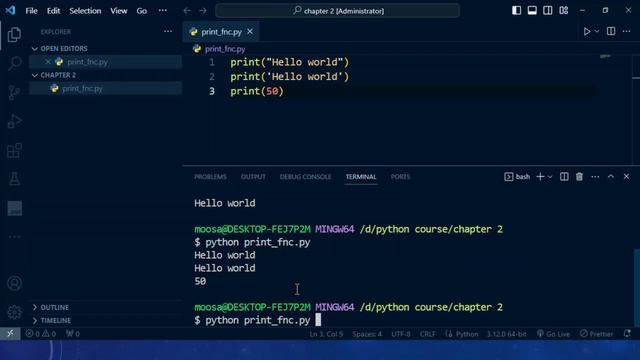Select the bash terminal profile
The width and height of the screenshot is (640, 360).
(x=517, y=177)
